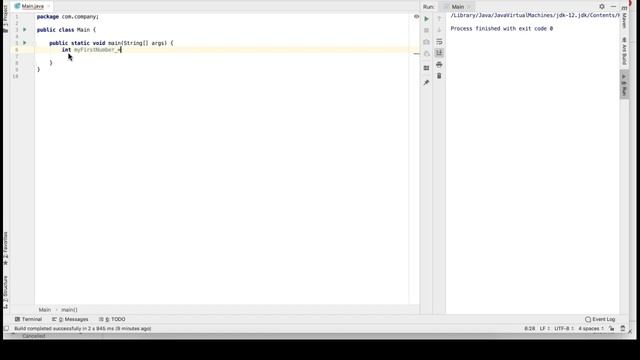
Task: Pin the Run tab with pin icon
Action: (427, 83)
